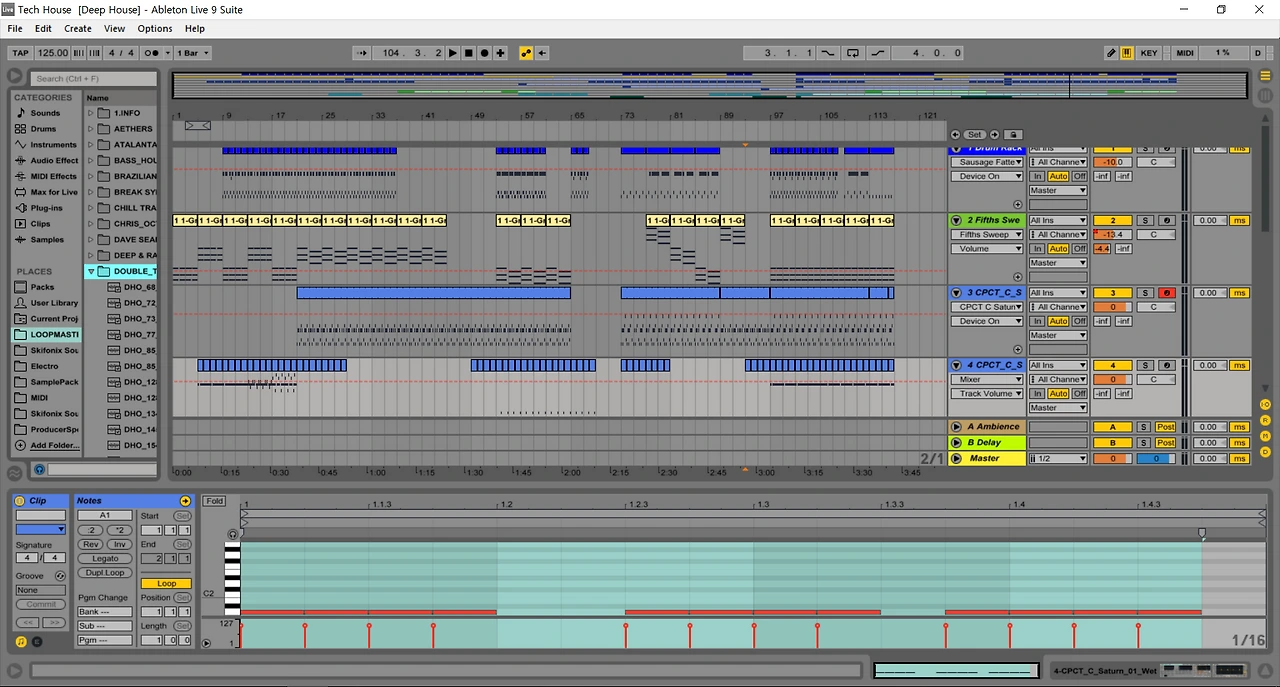
Task: Open the Create menu
Action: click(78, 29)
